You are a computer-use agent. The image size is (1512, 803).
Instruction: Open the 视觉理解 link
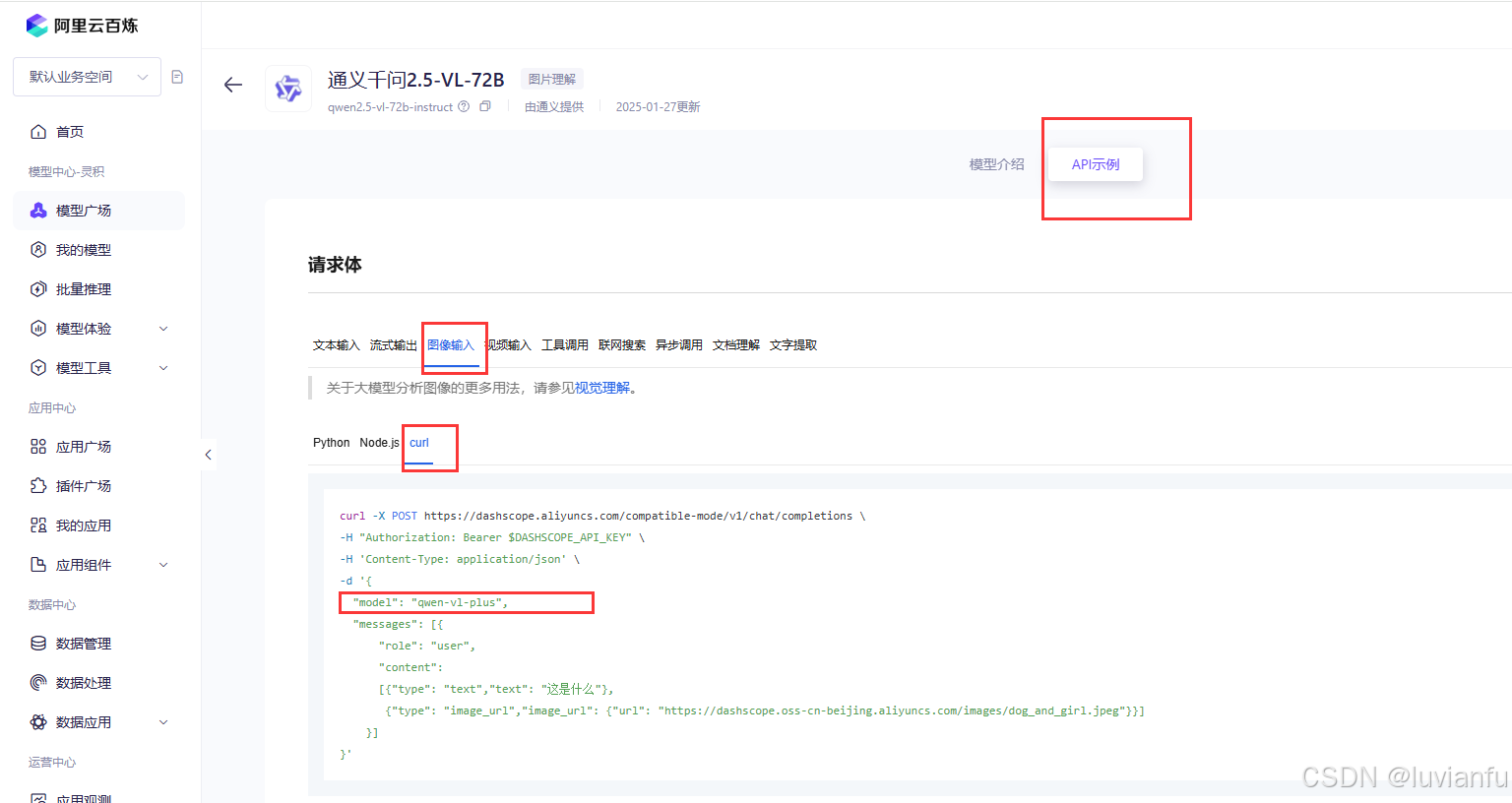click(602, 388)
